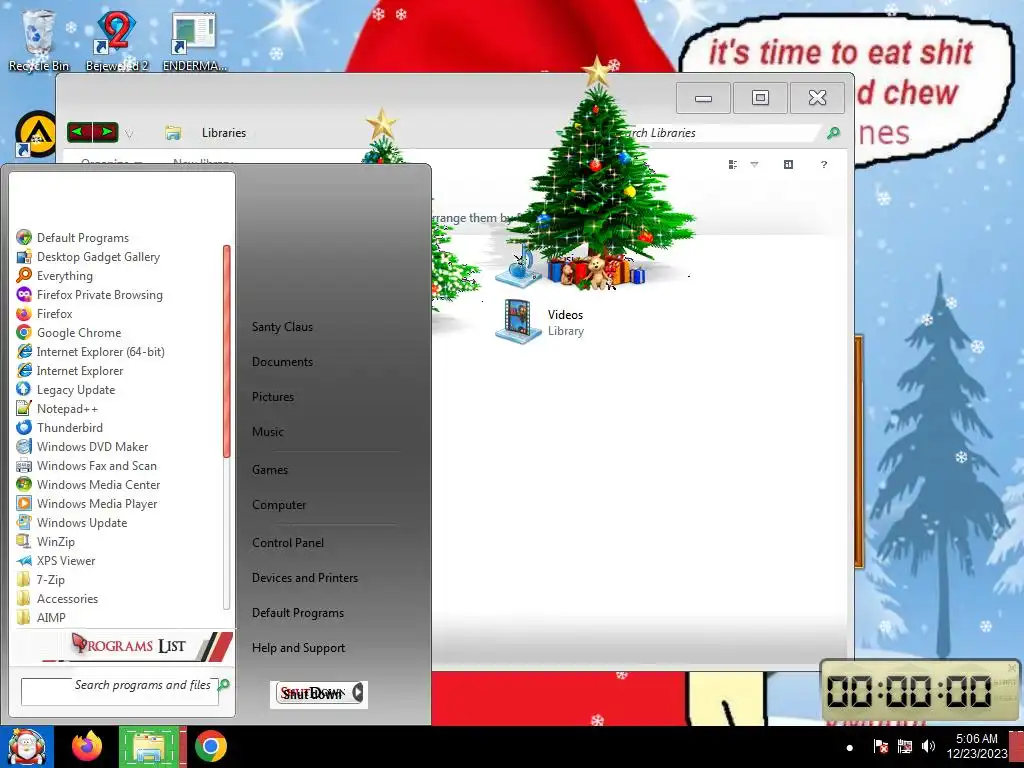Start Windows DVD Maker
The image size is (1024, 768).
[82, 446]
